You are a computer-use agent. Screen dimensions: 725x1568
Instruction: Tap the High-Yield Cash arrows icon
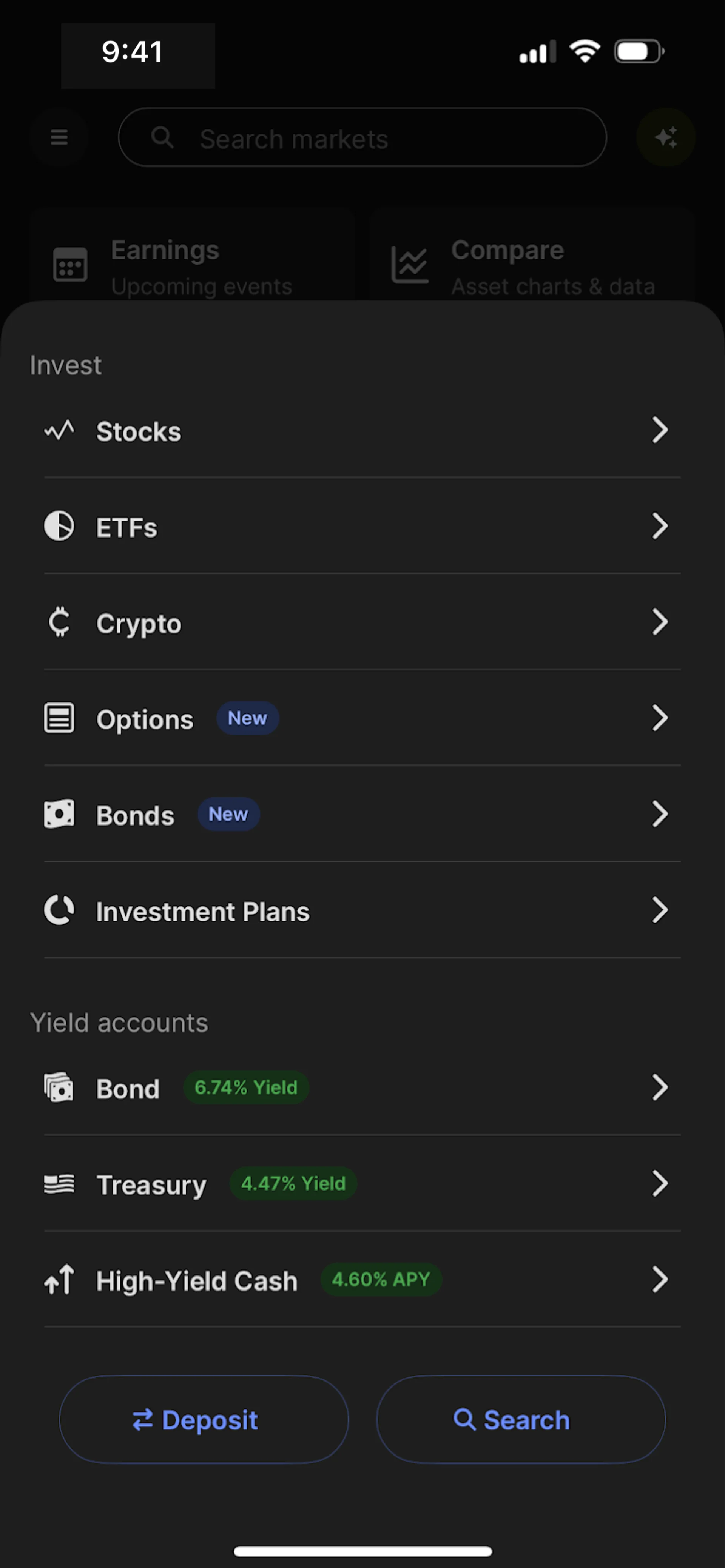pos(59,1279)
